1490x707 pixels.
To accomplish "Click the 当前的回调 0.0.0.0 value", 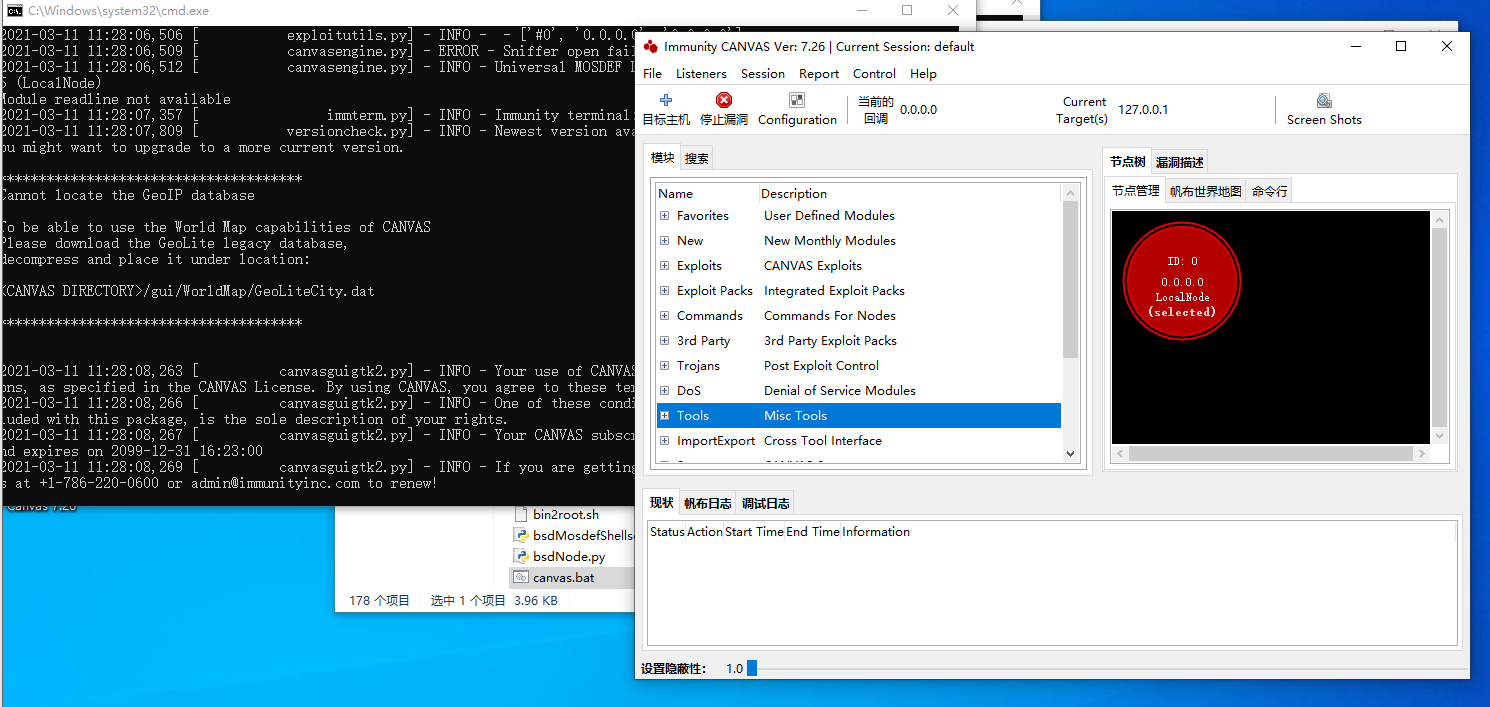I will click(x=918, y=109).
